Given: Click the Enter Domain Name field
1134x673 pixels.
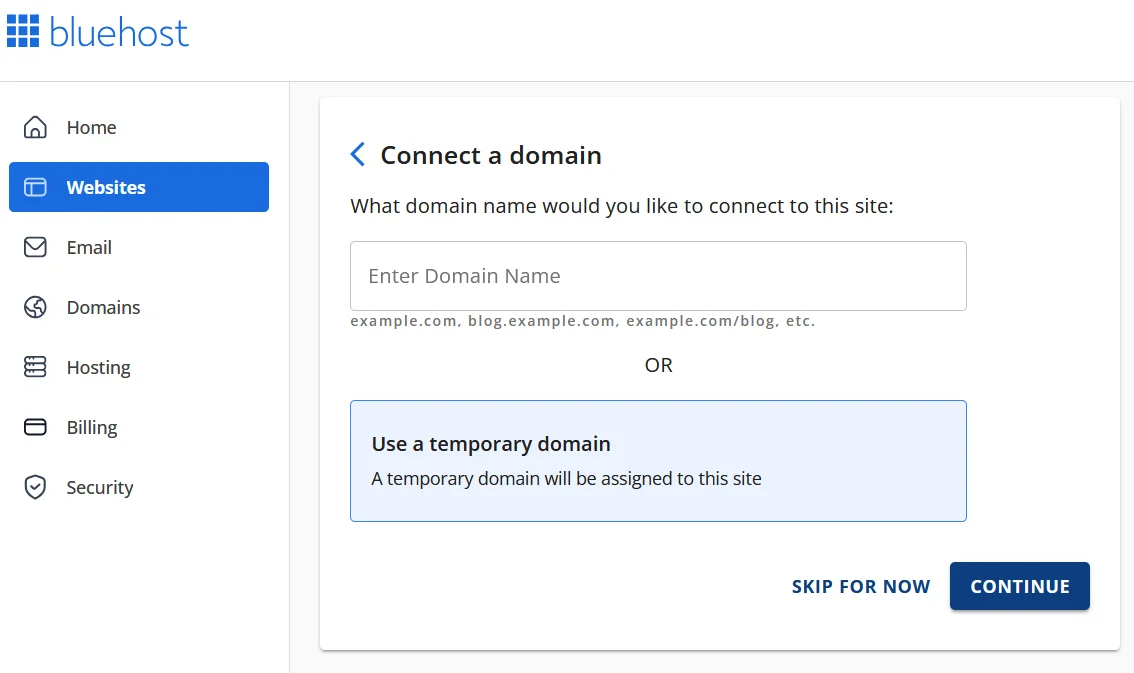Looking at the screenshot, I should (658, 276).
